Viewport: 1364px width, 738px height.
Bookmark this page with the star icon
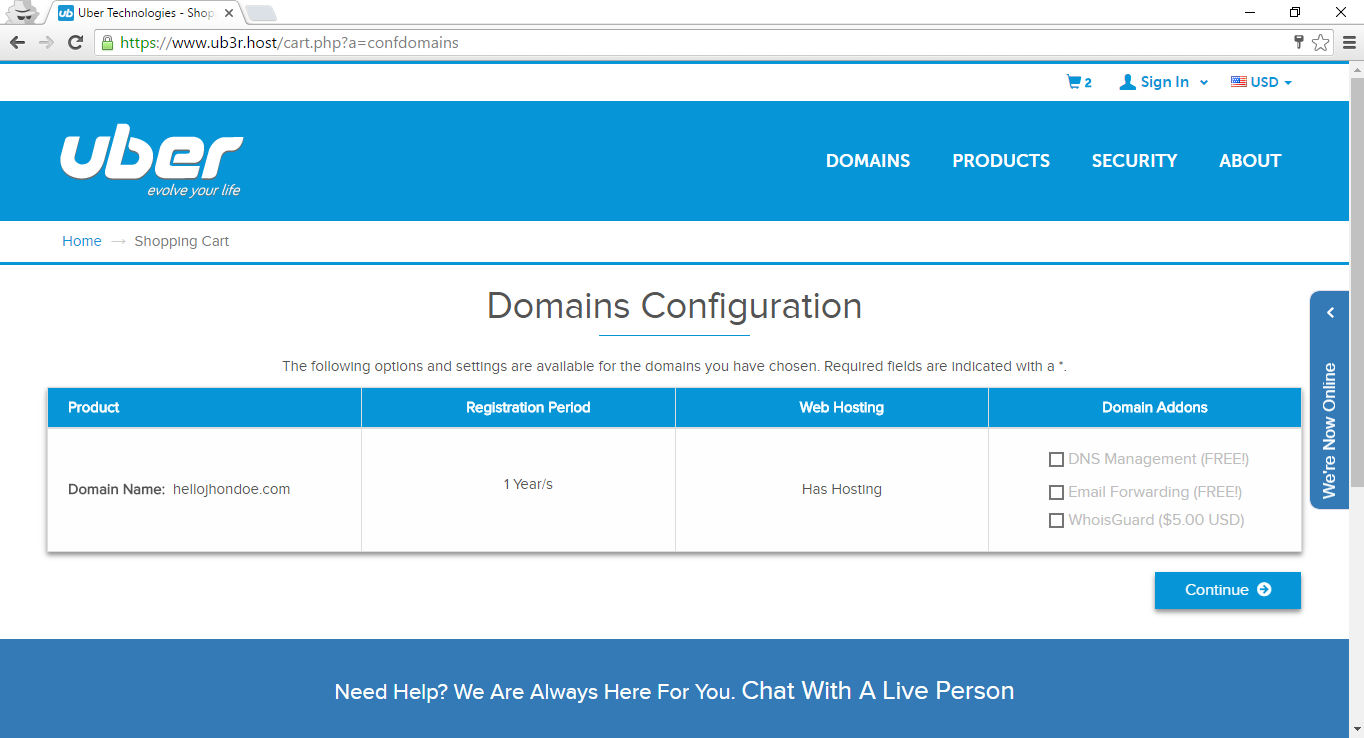tap(1320, 42)
